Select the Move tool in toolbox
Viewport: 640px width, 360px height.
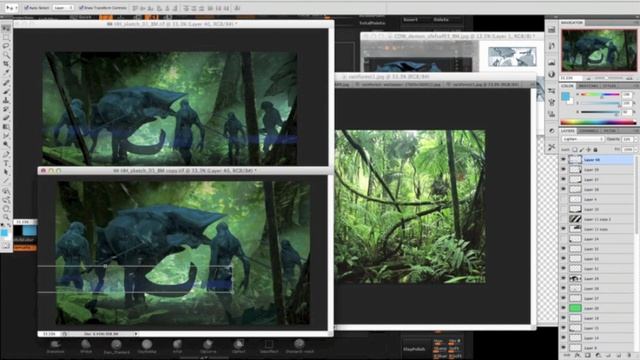pos(6,29)
